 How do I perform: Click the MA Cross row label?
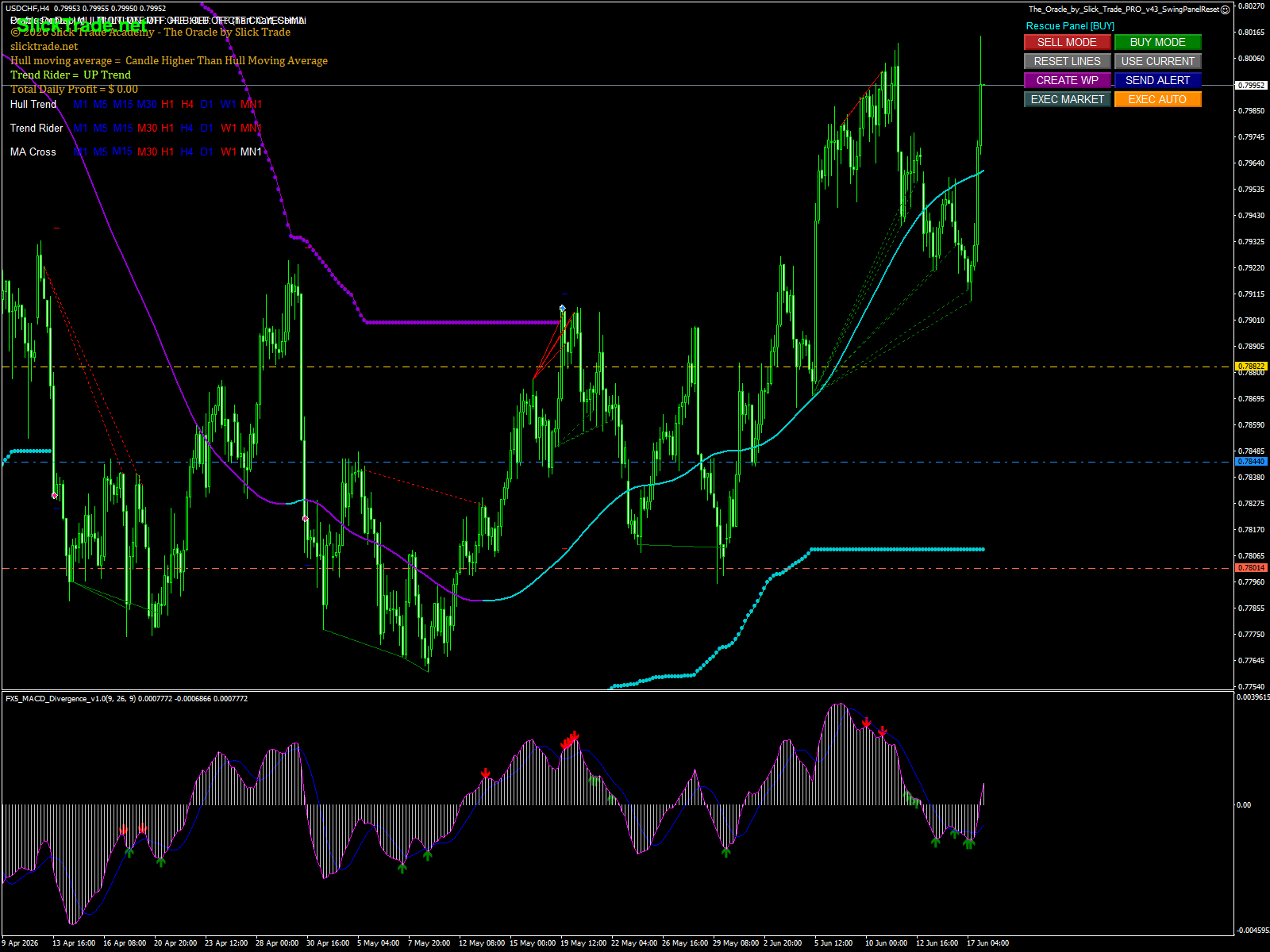click(x=33, y=152)
